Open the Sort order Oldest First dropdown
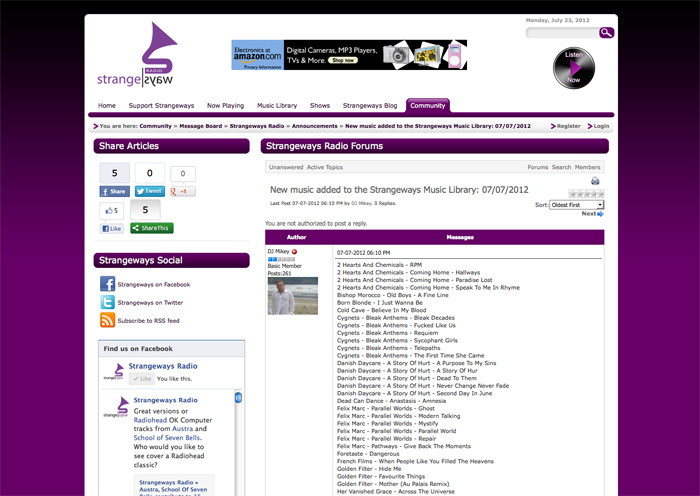 (x=578, y=203)
